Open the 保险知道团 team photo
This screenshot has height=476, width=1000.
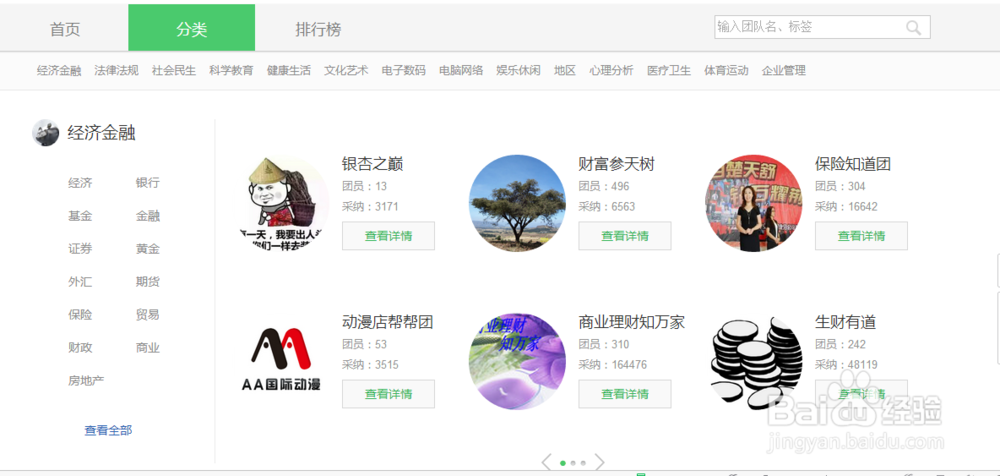(754, 204)
